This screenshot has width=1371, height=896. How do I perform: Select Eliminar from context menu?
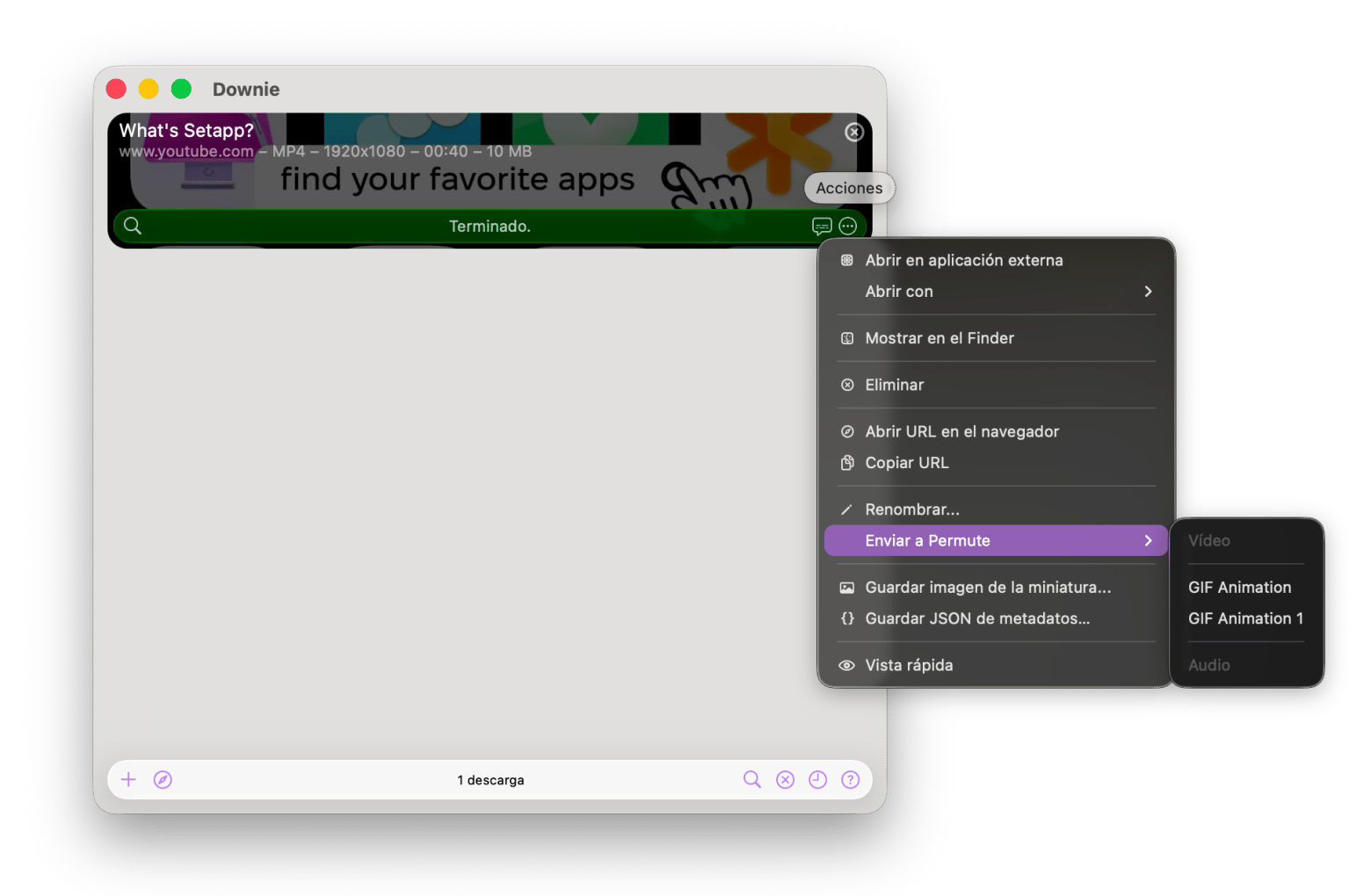point(996,385)
